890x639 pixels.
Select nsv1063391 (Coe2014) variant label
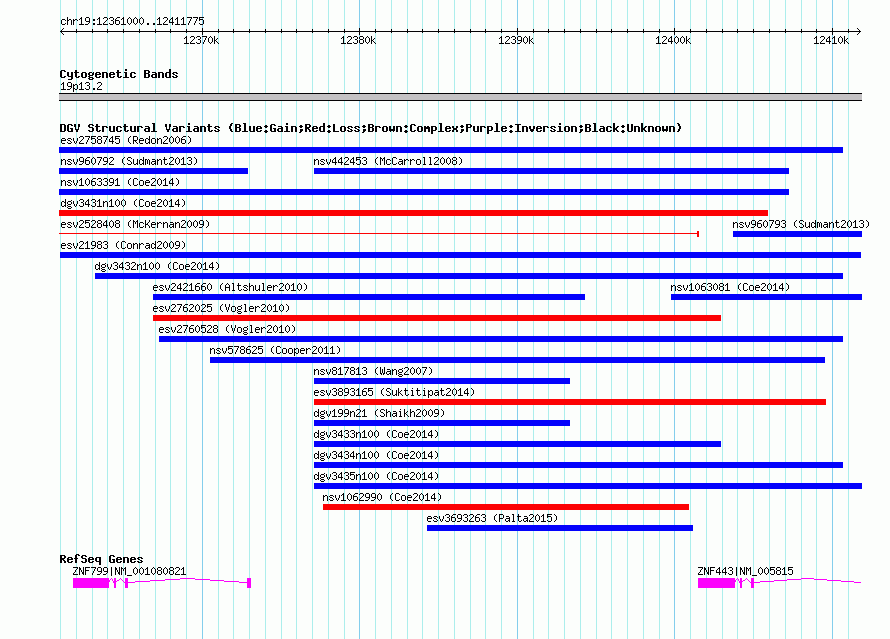120,182
